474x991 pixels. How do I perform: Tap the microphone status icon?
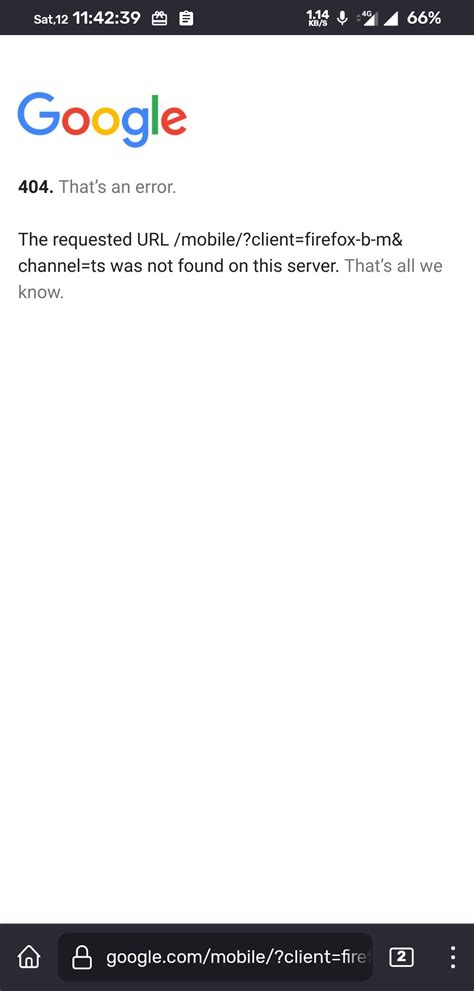click(x=343, y=18)
